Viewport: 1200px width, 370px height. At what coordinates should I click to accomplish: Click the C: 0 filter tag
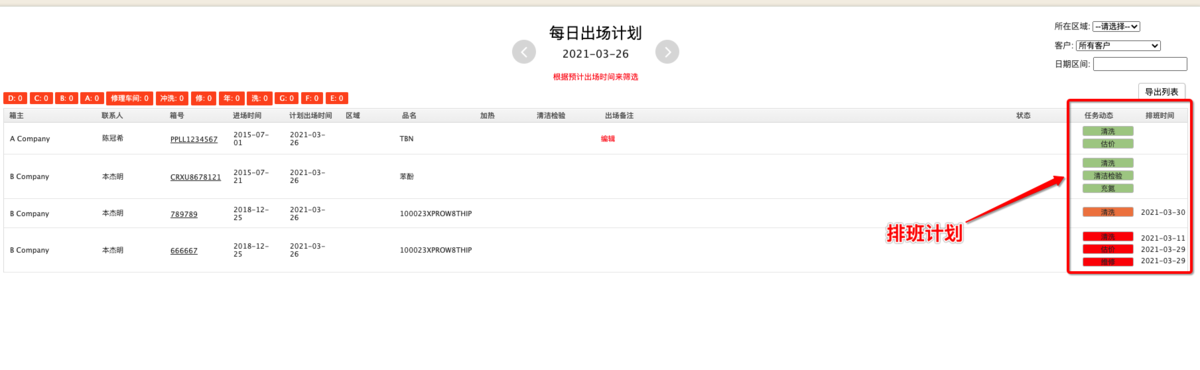(41, 98)
